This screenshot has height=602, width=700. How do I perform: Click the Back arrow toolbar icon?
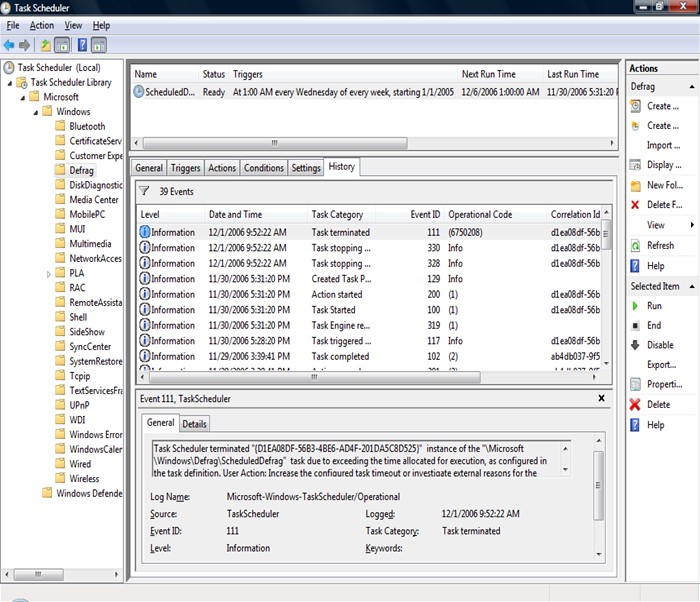(9, 45)
